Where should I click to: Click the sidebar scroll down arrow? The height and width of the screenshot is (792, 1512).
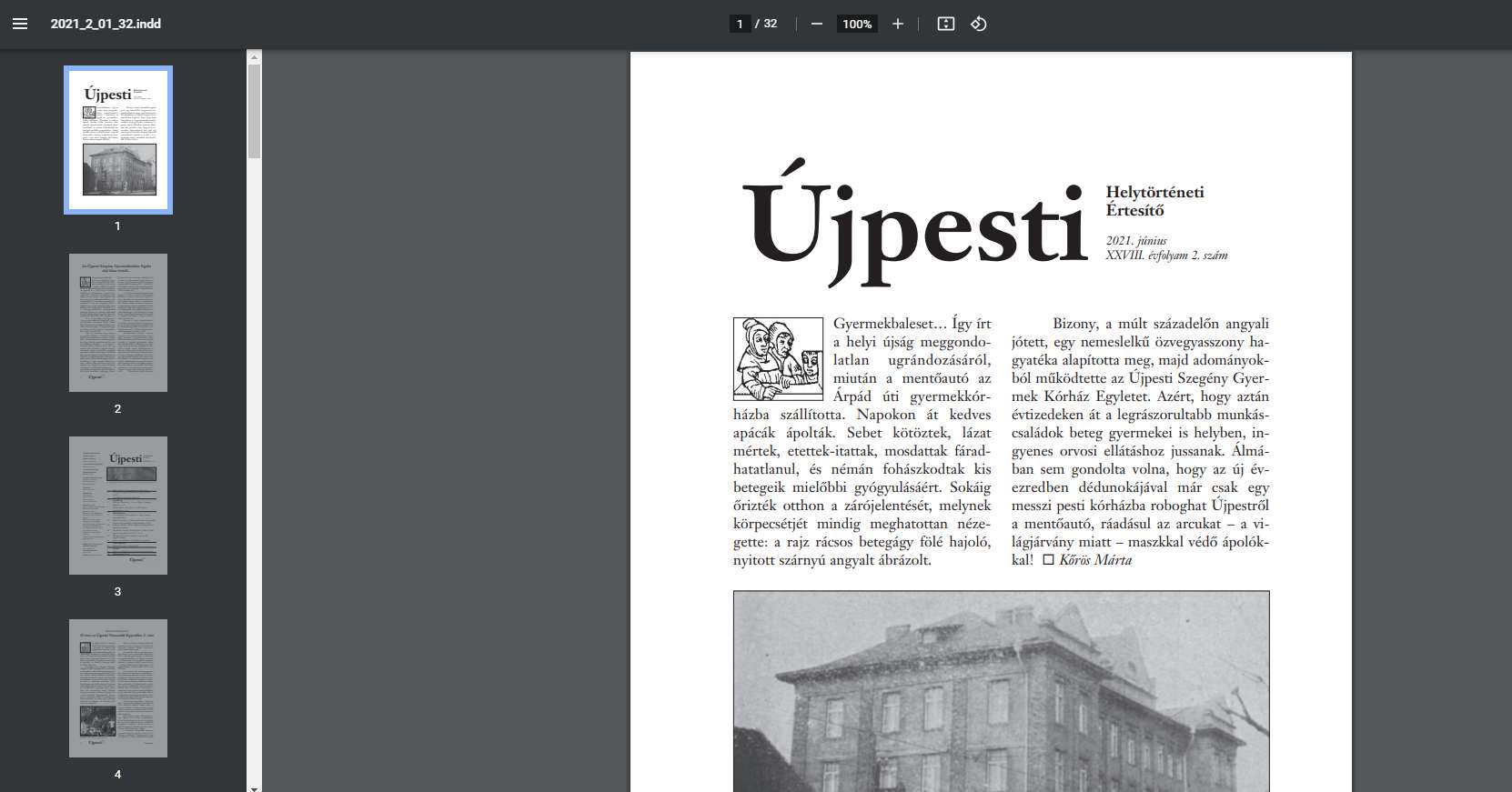[x=255, y=787]
